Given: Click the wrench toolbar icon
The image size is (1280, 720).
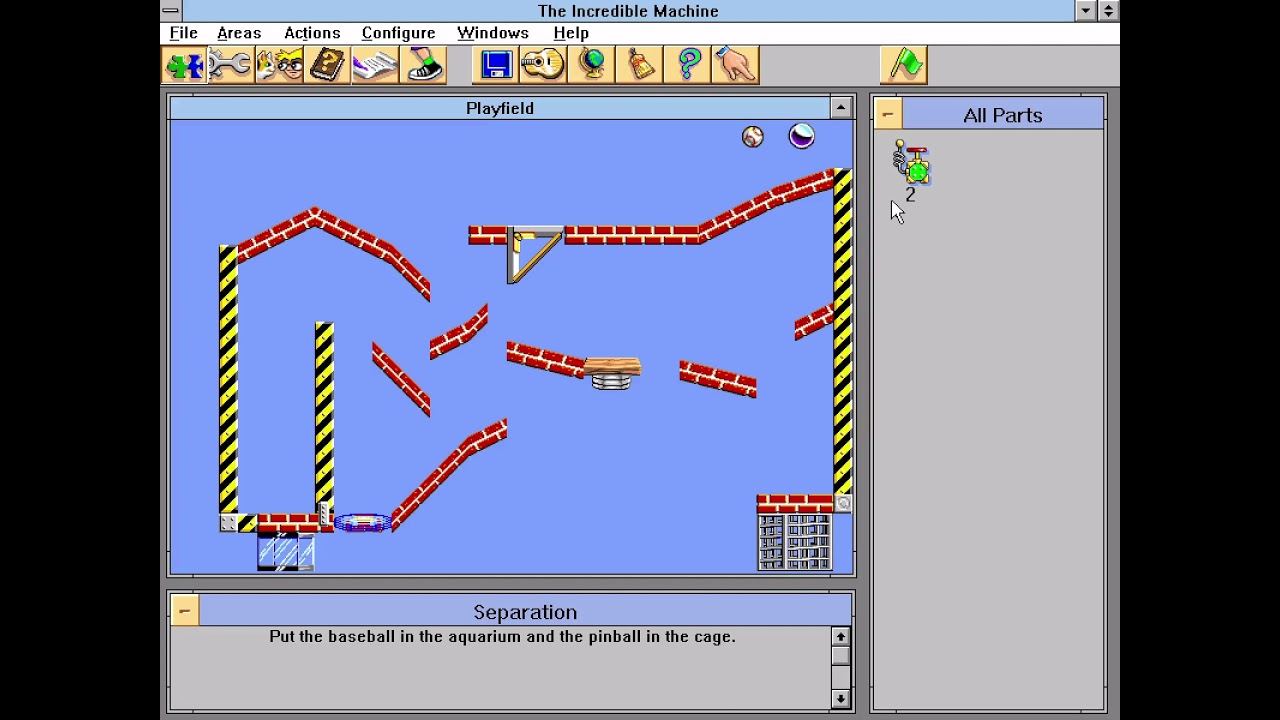Looking at the screenshot, I should pos(231,65).
